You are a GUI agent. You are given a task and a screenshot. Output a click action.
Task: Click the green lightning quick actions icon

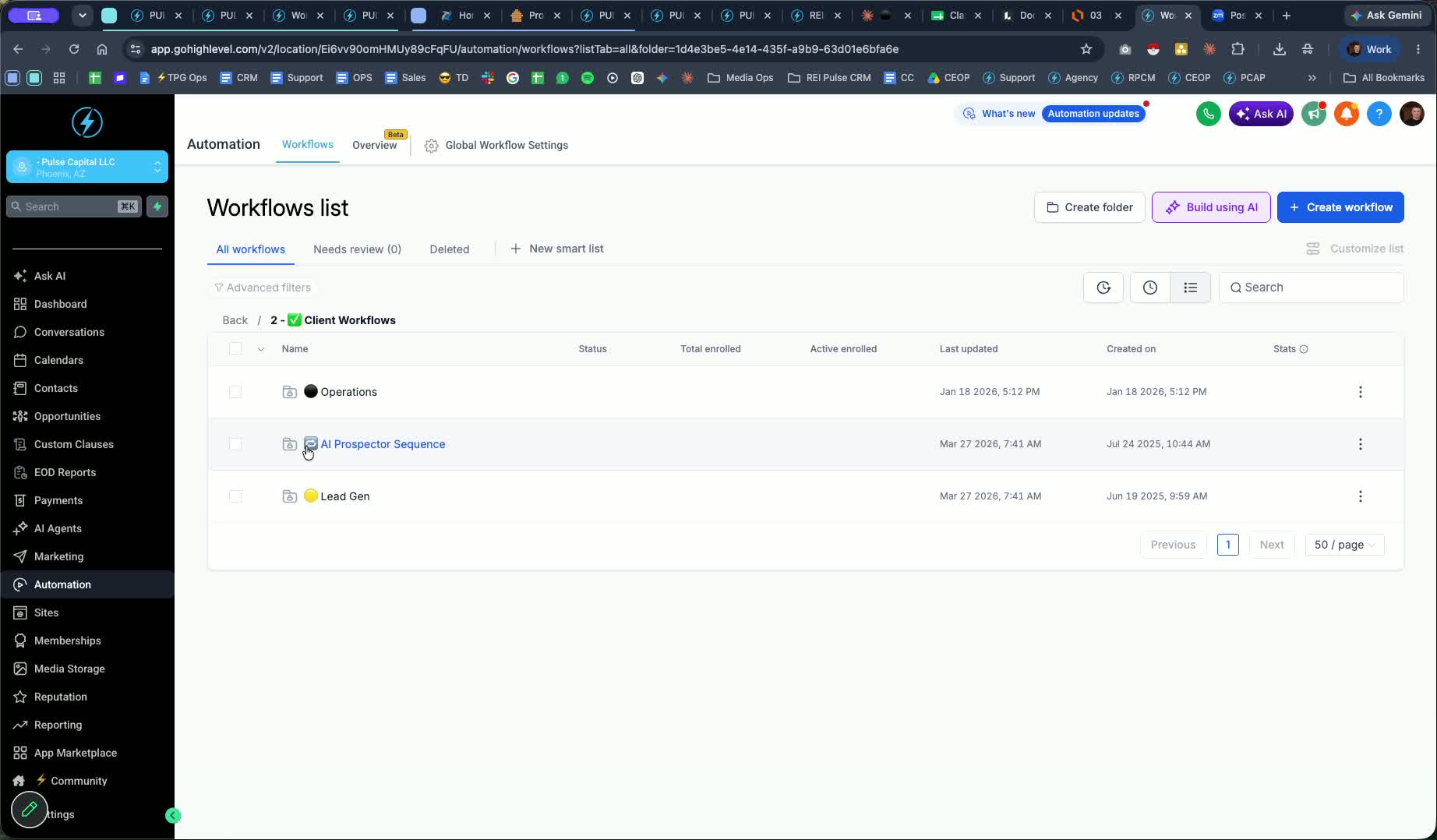157,206
